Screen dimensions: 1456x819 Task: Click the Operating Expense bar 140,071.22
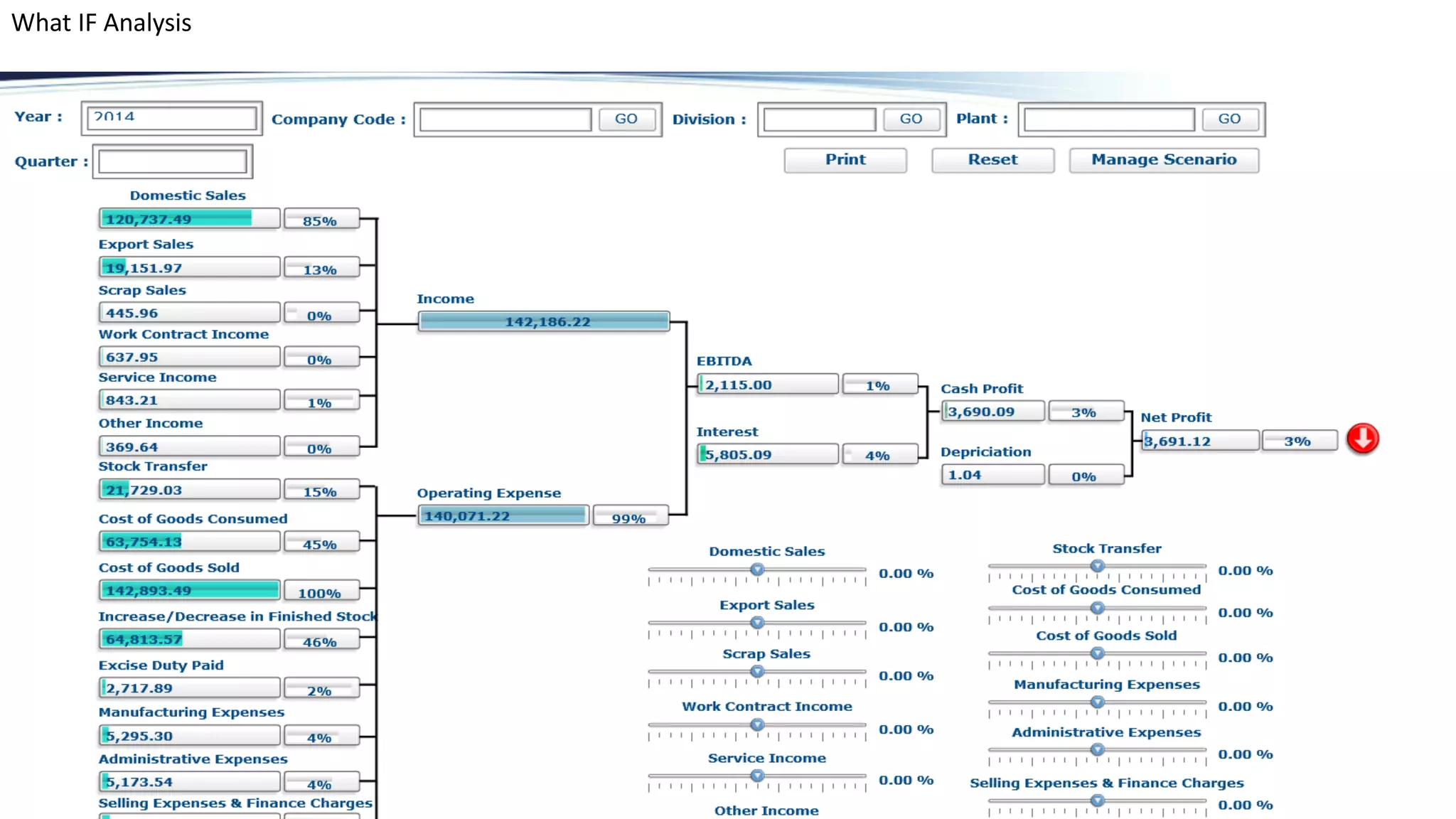coord(503,515)
